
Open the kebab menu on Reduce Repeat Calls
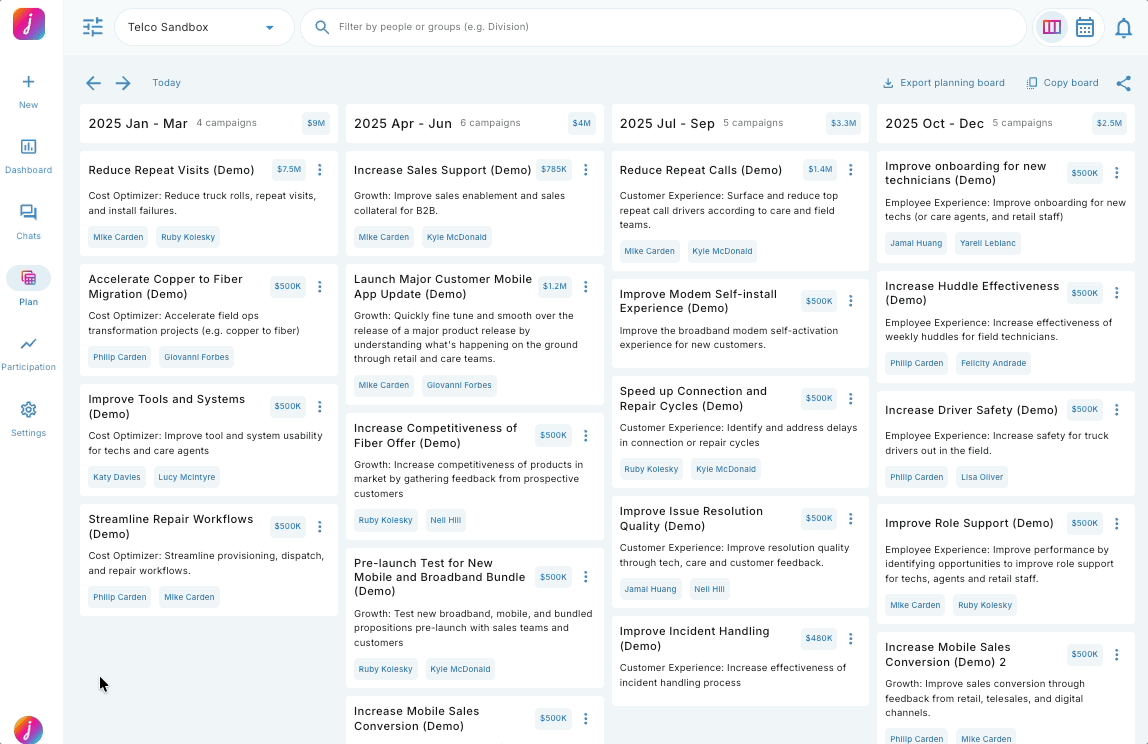851,170
